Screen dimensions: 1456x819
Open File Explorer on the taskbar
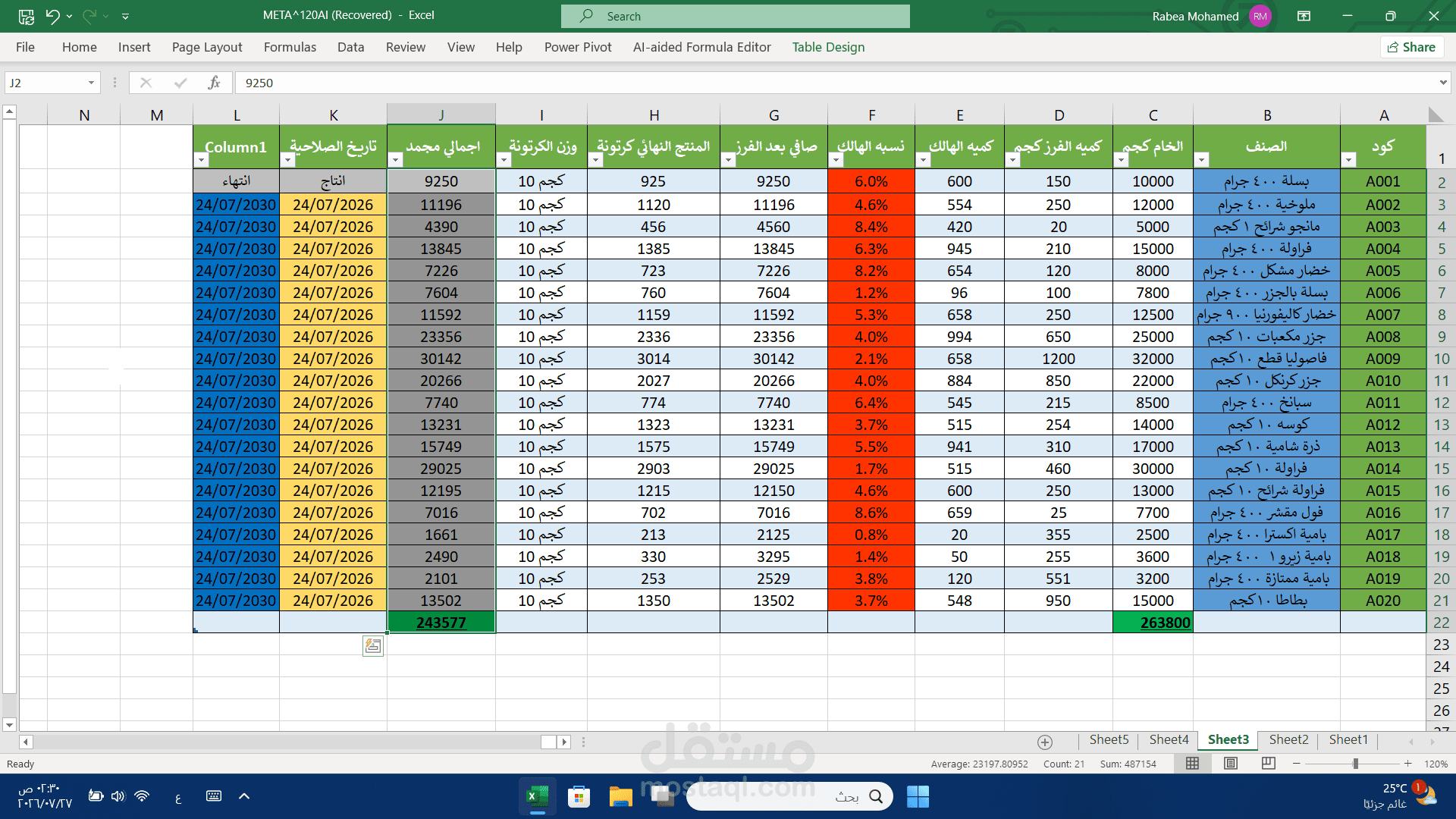(x=620, y=796)
